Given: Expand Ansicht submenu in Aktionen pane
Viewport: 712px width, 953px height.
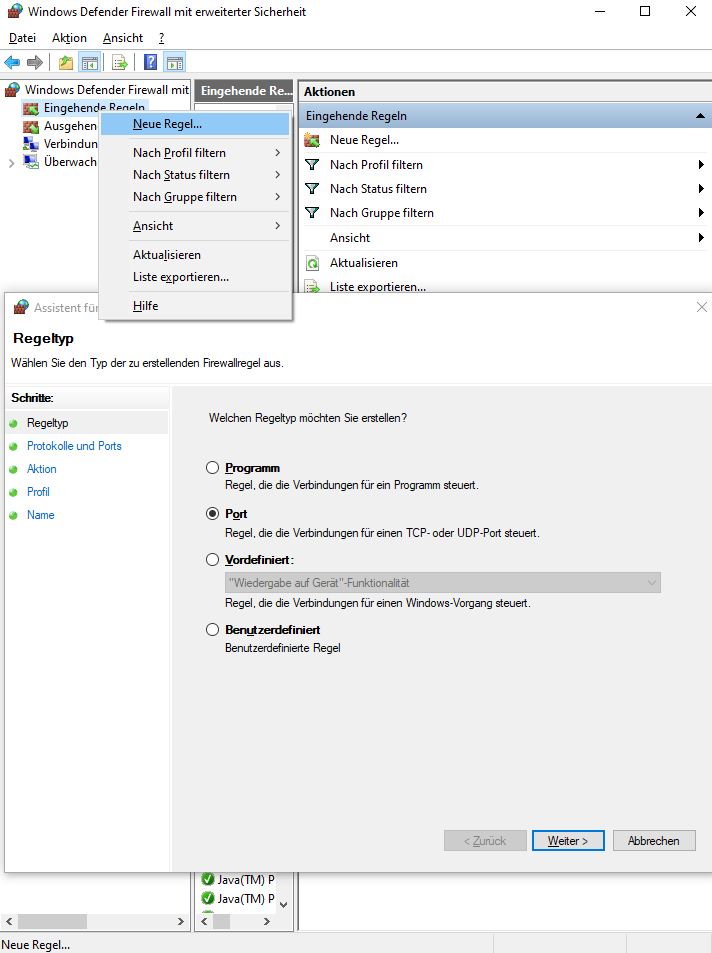Looking at the screenshot, I should pyautogui.click(x=701, y=238).
